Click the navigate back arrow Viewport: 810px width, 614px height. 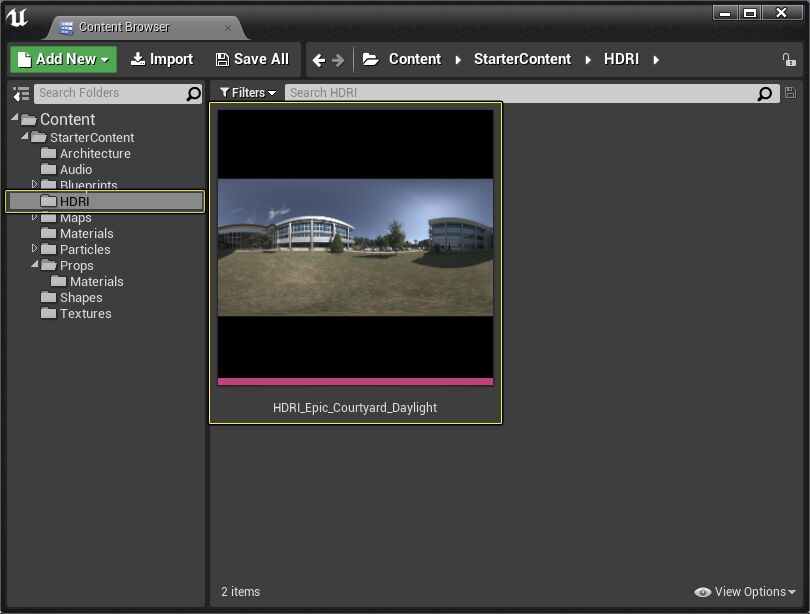tap(318, 59)
